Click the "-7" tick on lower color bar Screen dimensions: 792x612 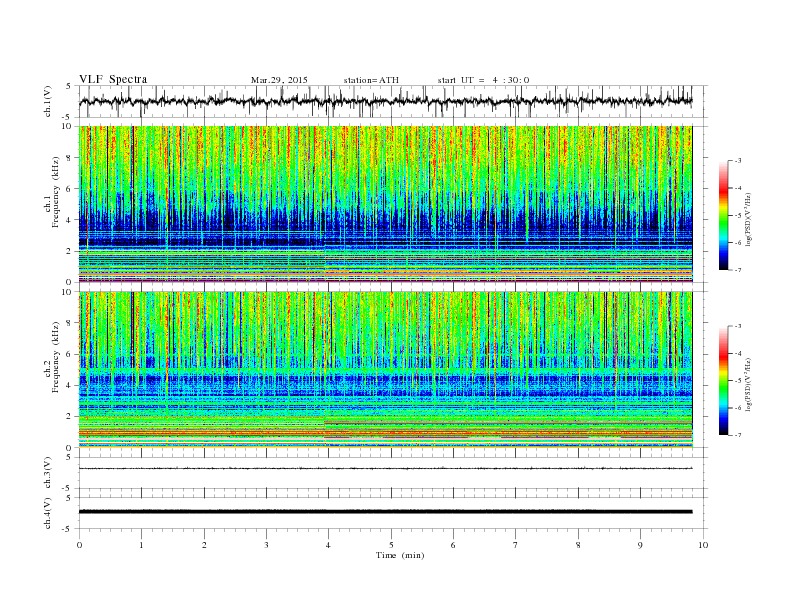point(738,435)
